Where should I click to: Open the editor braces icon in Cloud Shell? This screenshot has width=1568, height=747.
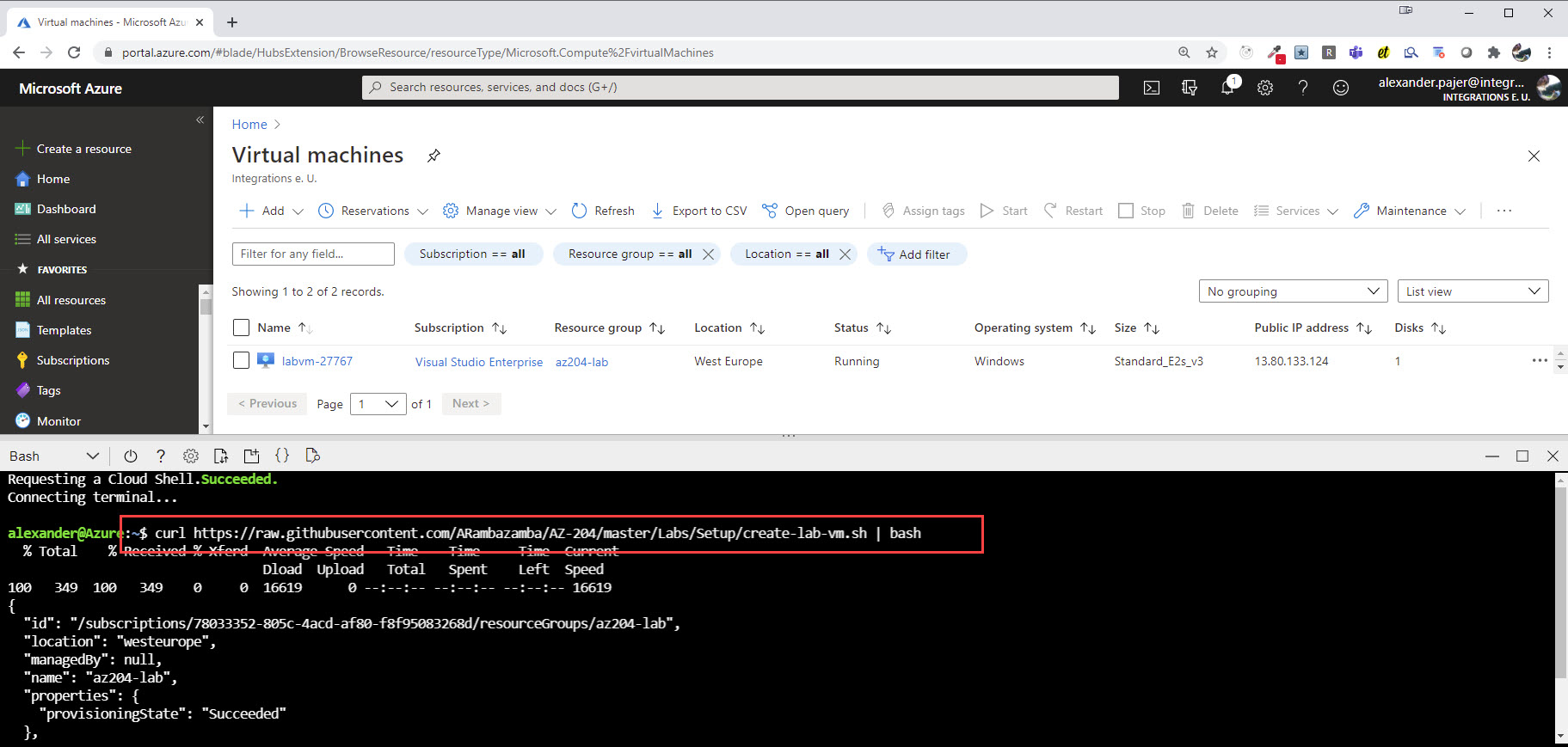(282, 456)
